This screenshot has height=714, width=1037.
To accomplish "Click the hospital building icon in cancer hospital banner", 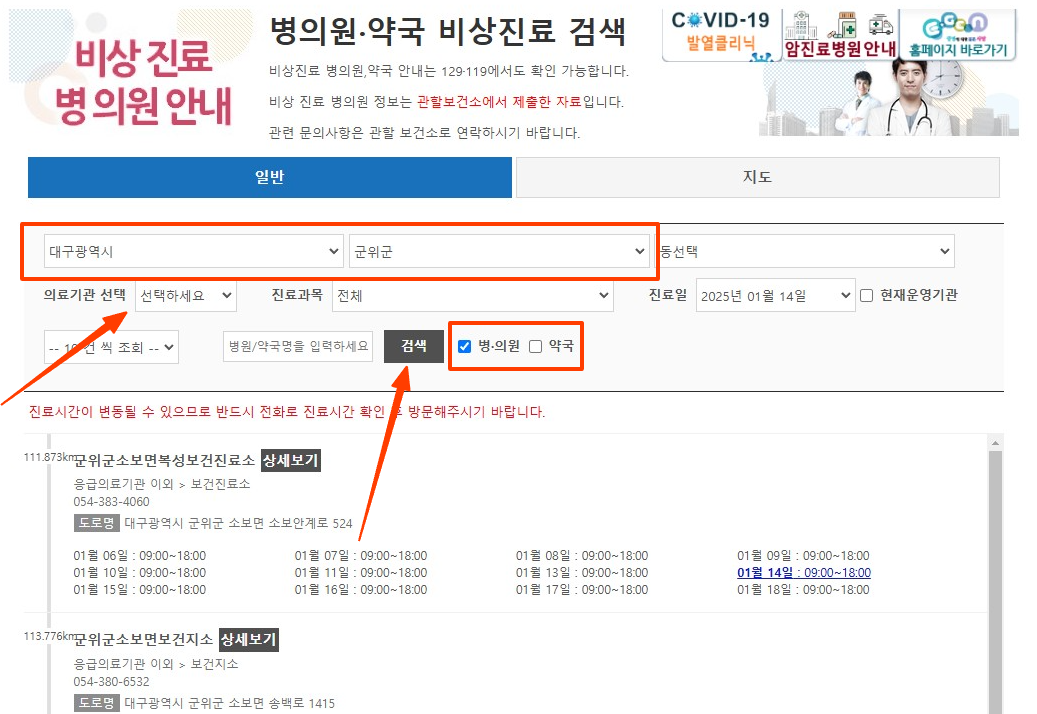I will click(800, 26).
